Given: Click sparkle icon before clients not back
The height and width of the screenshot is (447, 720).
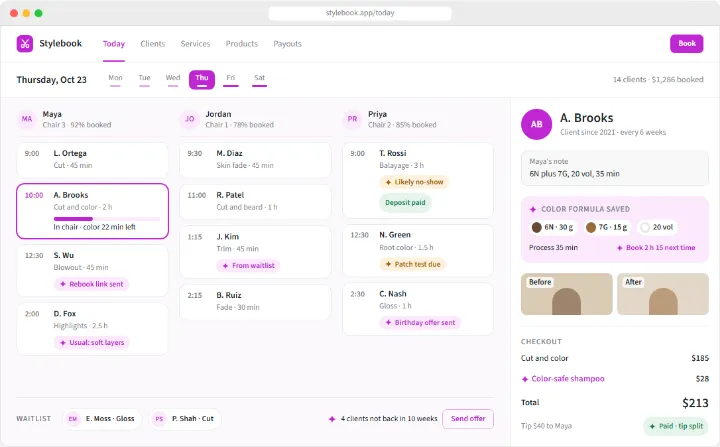Looking at the screenshot, I should (332, 419).
